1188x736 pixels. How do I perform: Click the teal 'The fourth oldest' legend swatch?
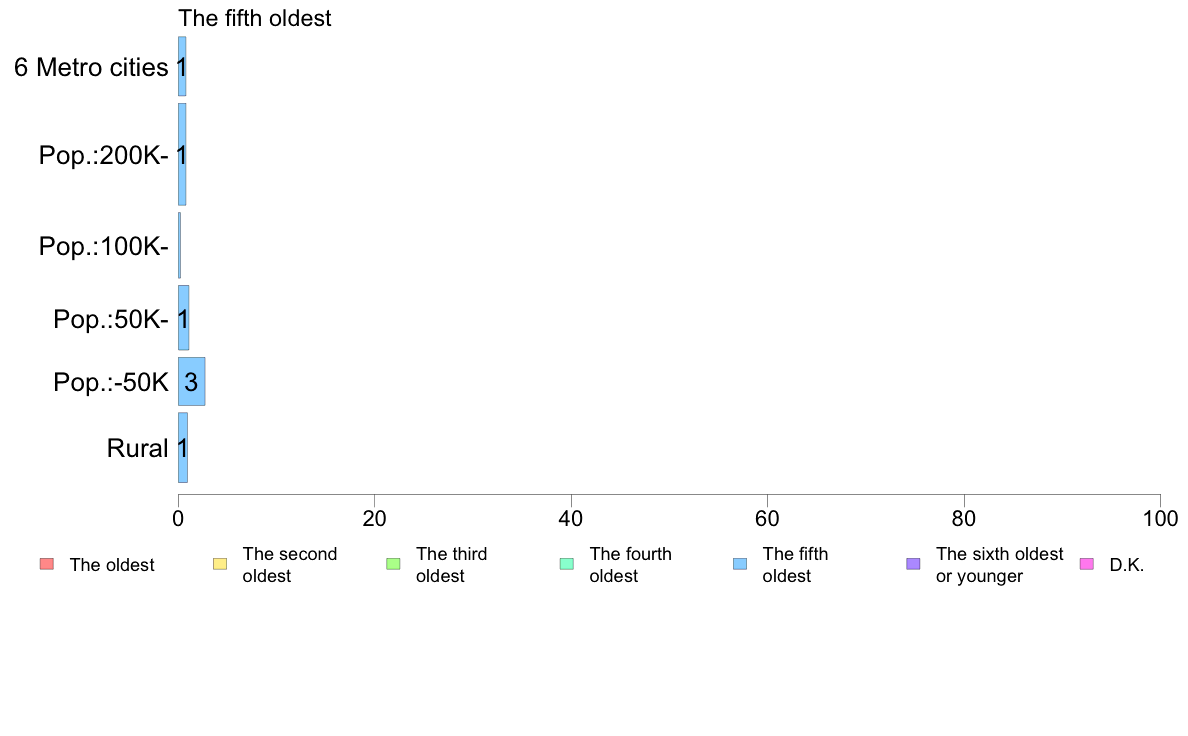pos(567,564)
